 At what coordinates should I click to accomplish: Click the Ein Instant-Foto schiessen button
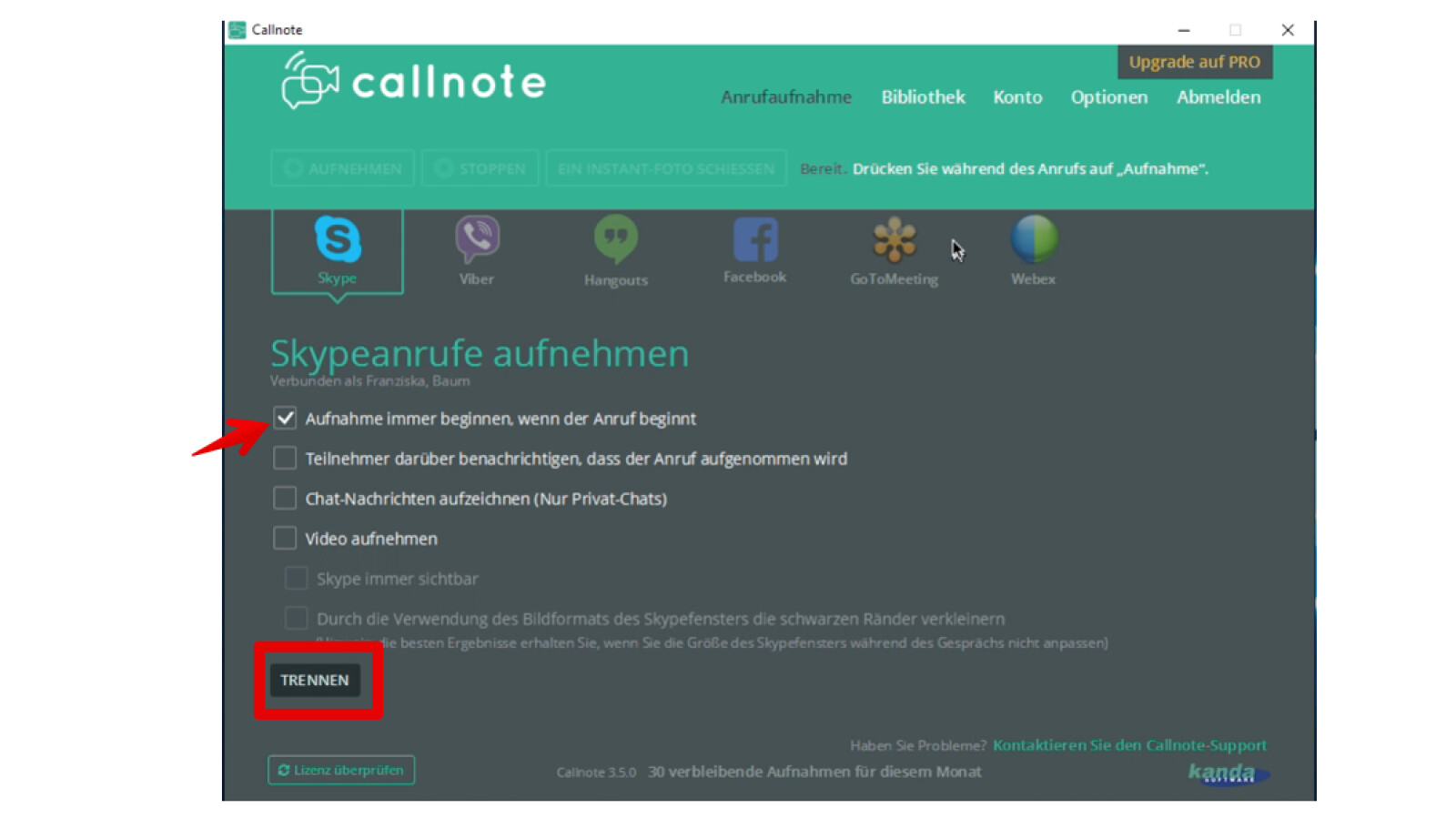point(666,168)
